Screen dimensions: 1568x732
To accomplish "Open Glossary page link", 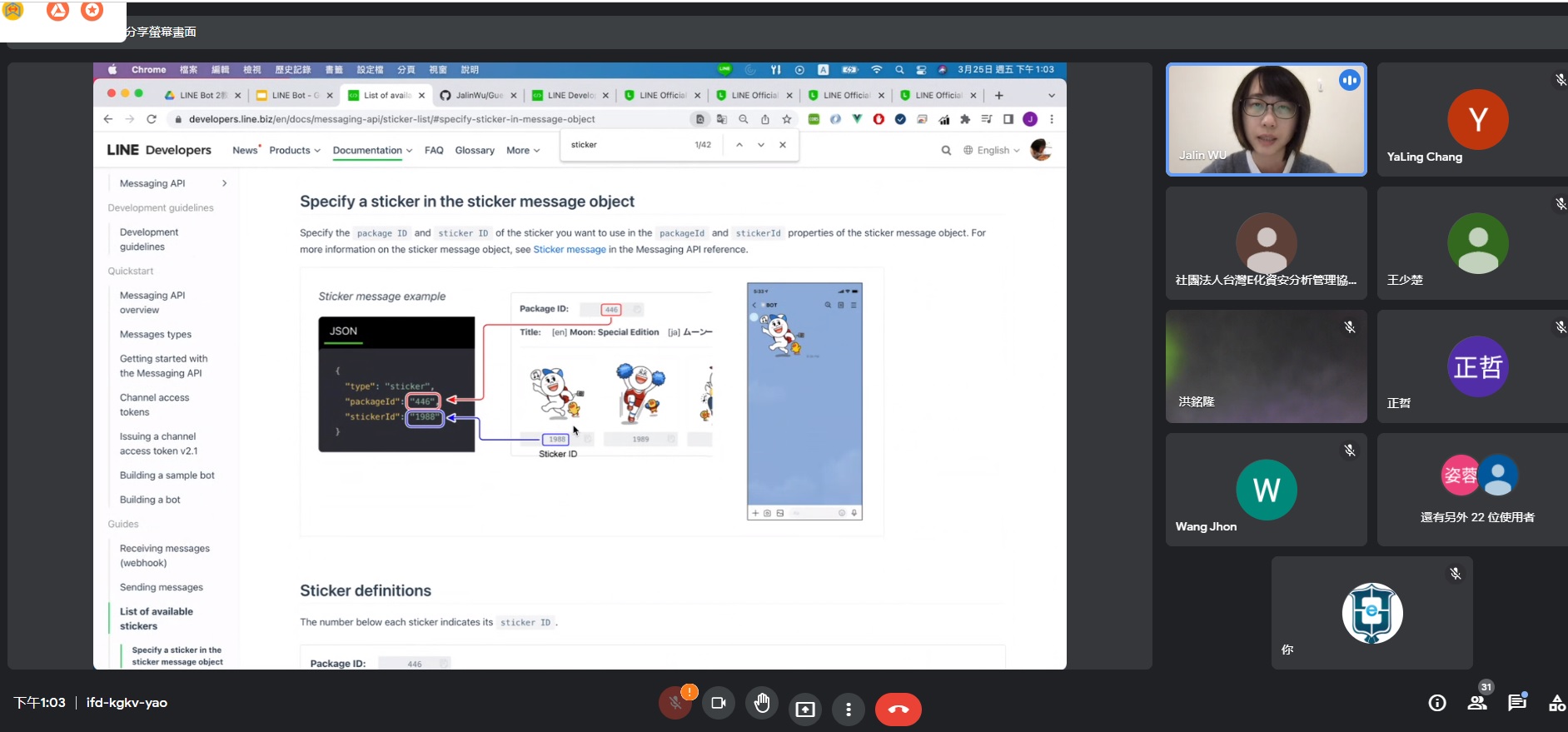I will 475,151.
